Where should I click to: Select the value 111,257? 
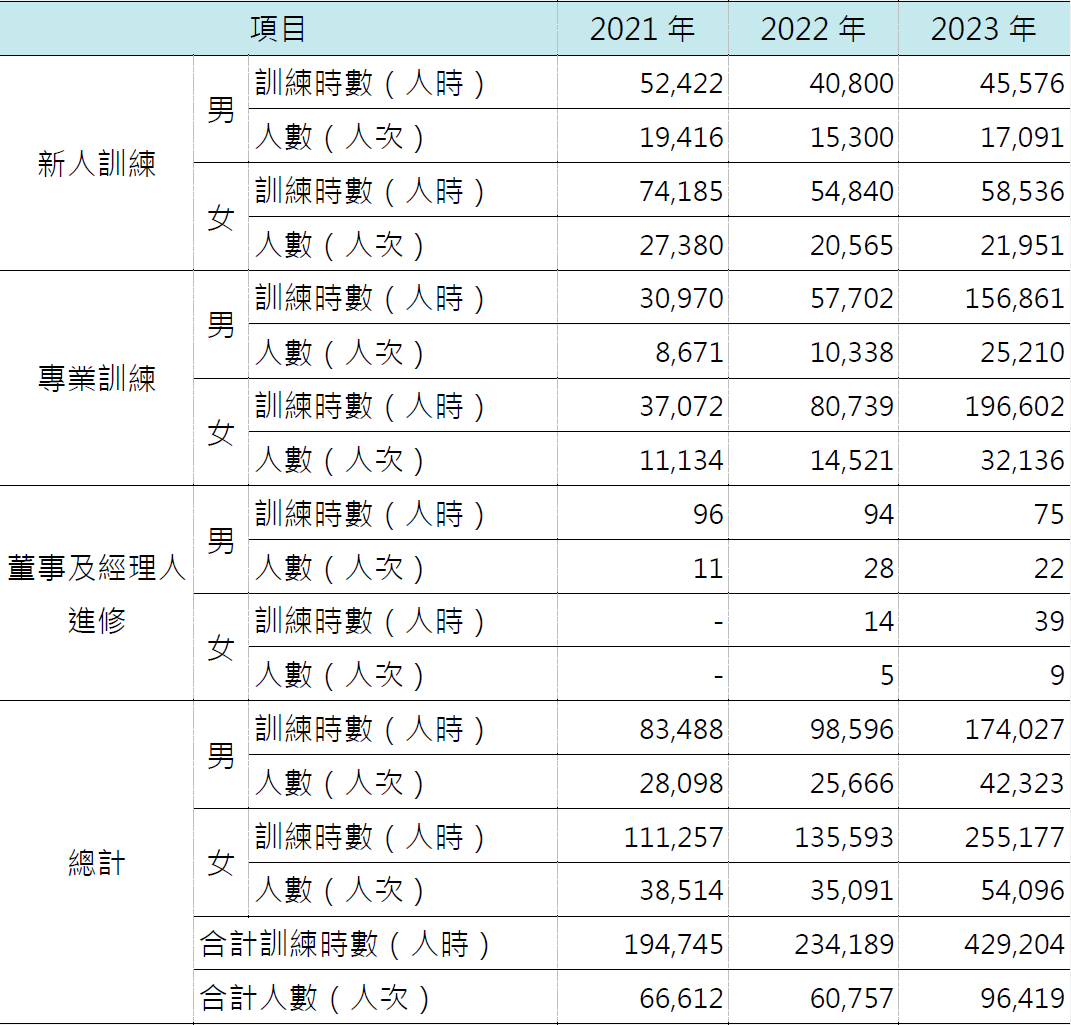673,837
